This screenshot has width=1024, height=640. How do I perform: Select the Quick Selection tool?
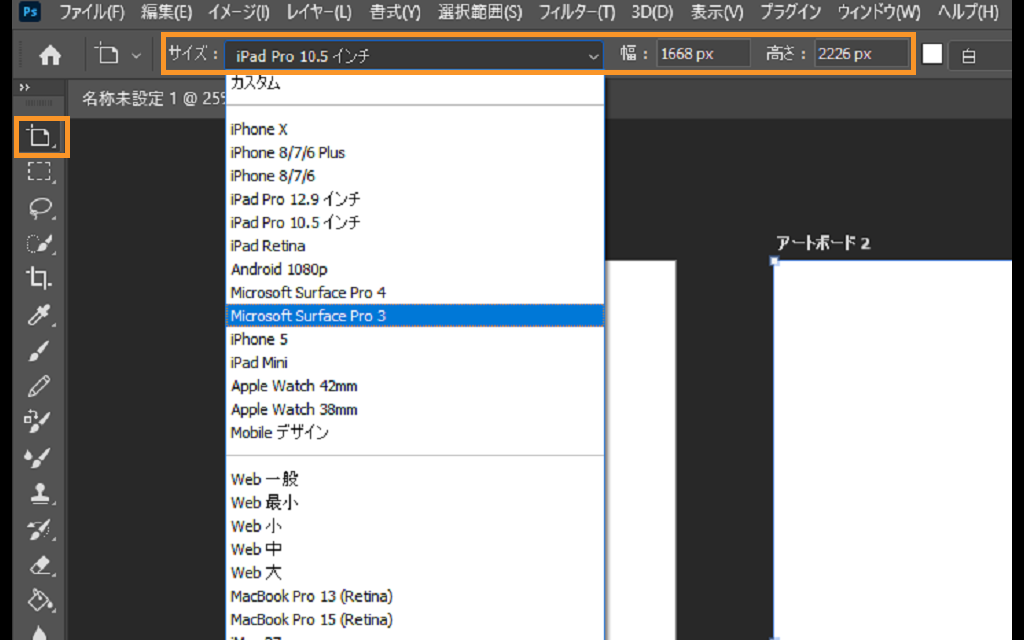[x=40, y=243]
